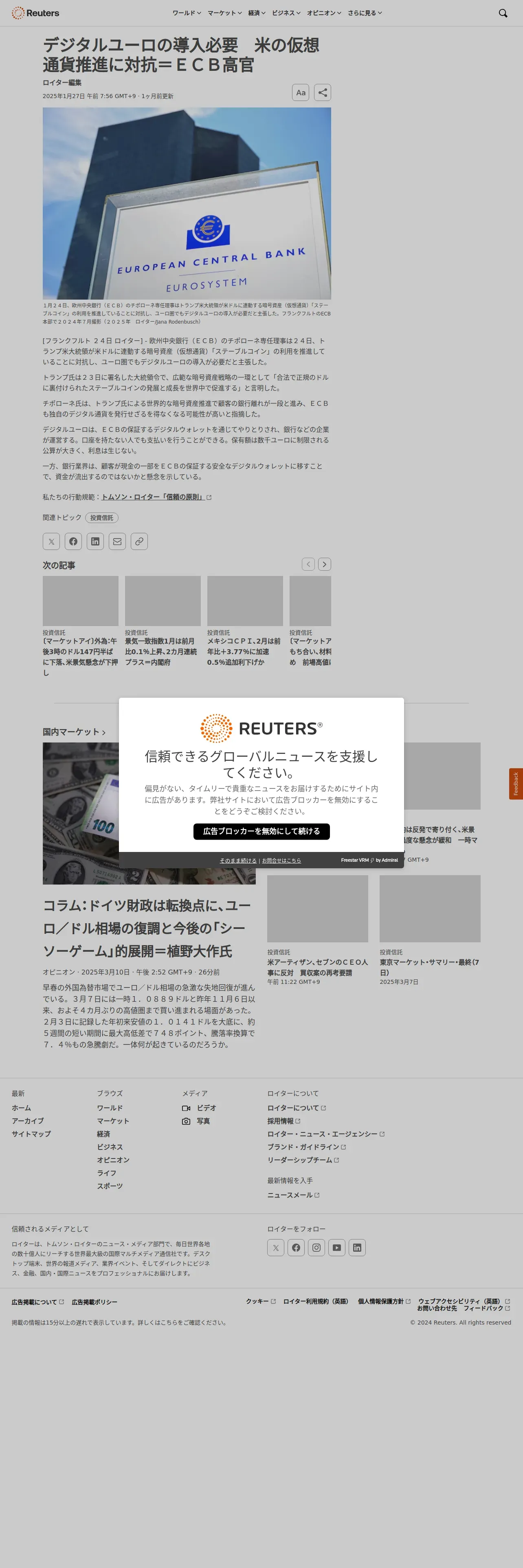Follow Reuters on Instagram in the footer
This screenshot has width=523, height=1568.
316,1247
